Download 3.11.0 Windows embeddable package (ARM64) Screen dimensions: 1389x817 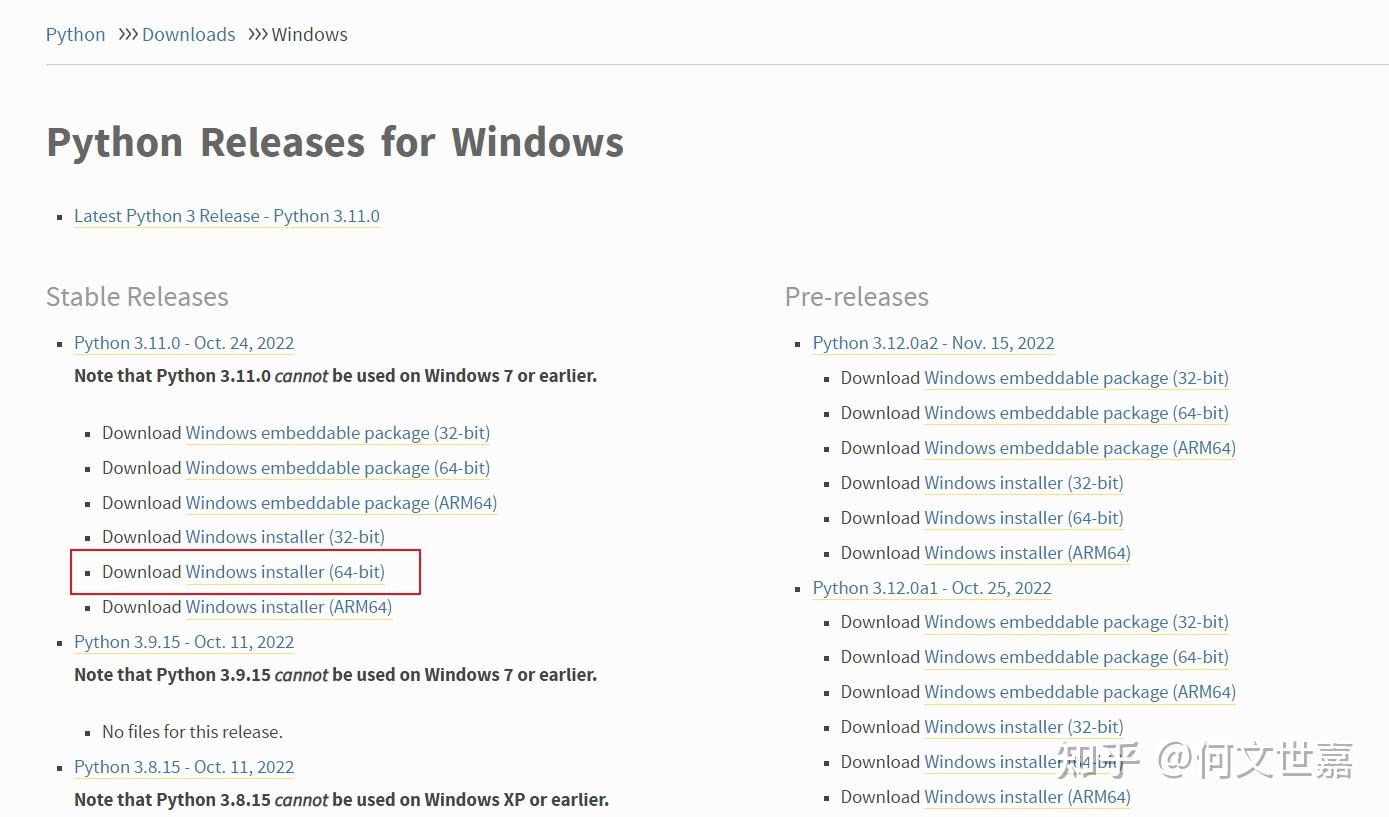(341, 503)
